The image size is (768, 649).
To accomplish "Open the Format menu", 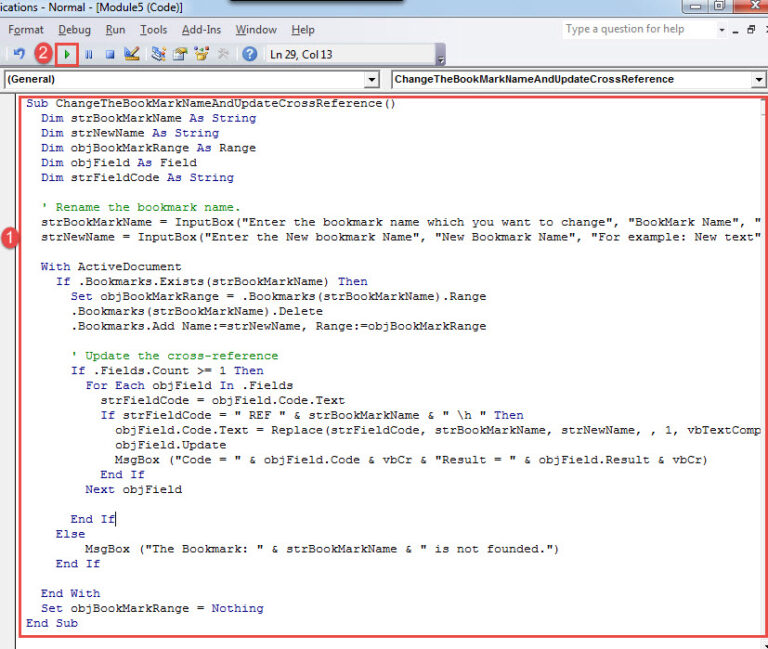I will pos(26,30).
